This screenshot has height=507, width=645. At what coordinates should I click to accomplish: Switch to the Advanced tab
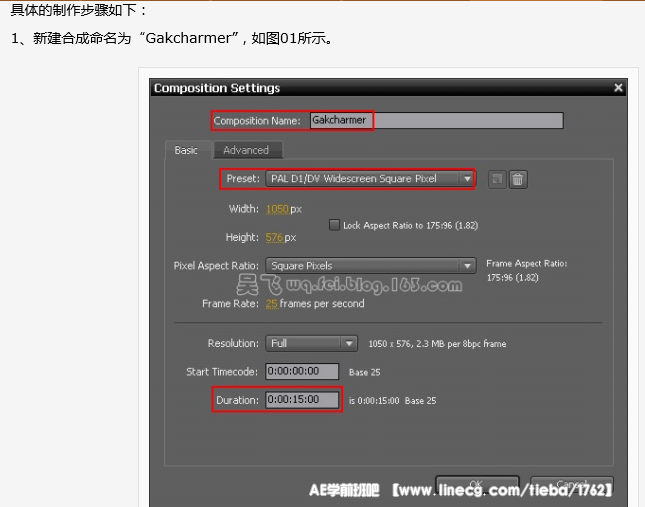click(246, 150)
